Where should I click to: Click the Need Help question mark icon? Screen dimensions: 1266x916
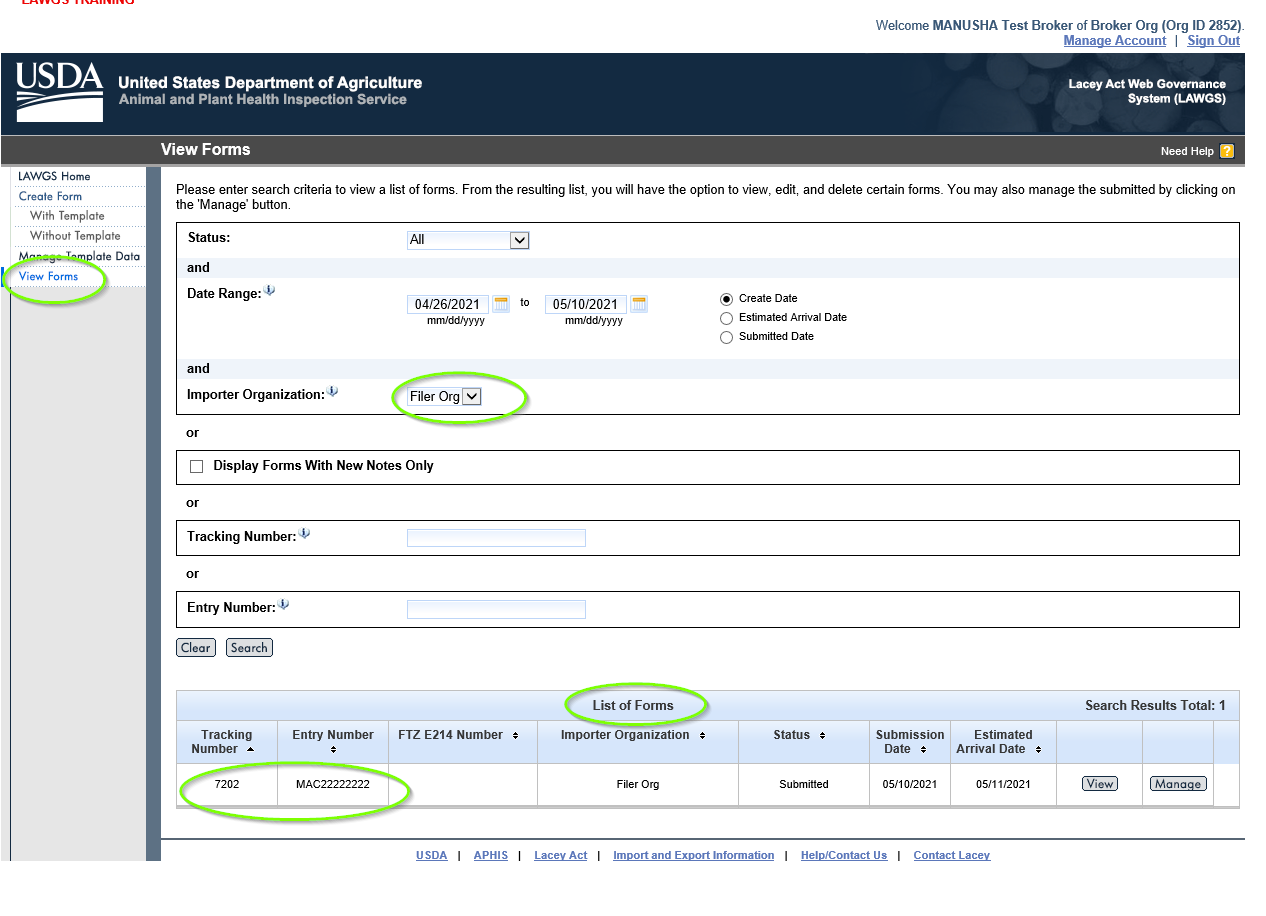click(1227, 151)
